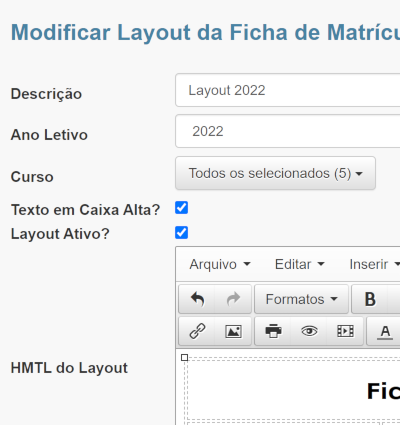Click the Ano Letivo field showing 2022

(x=288, y=131)
